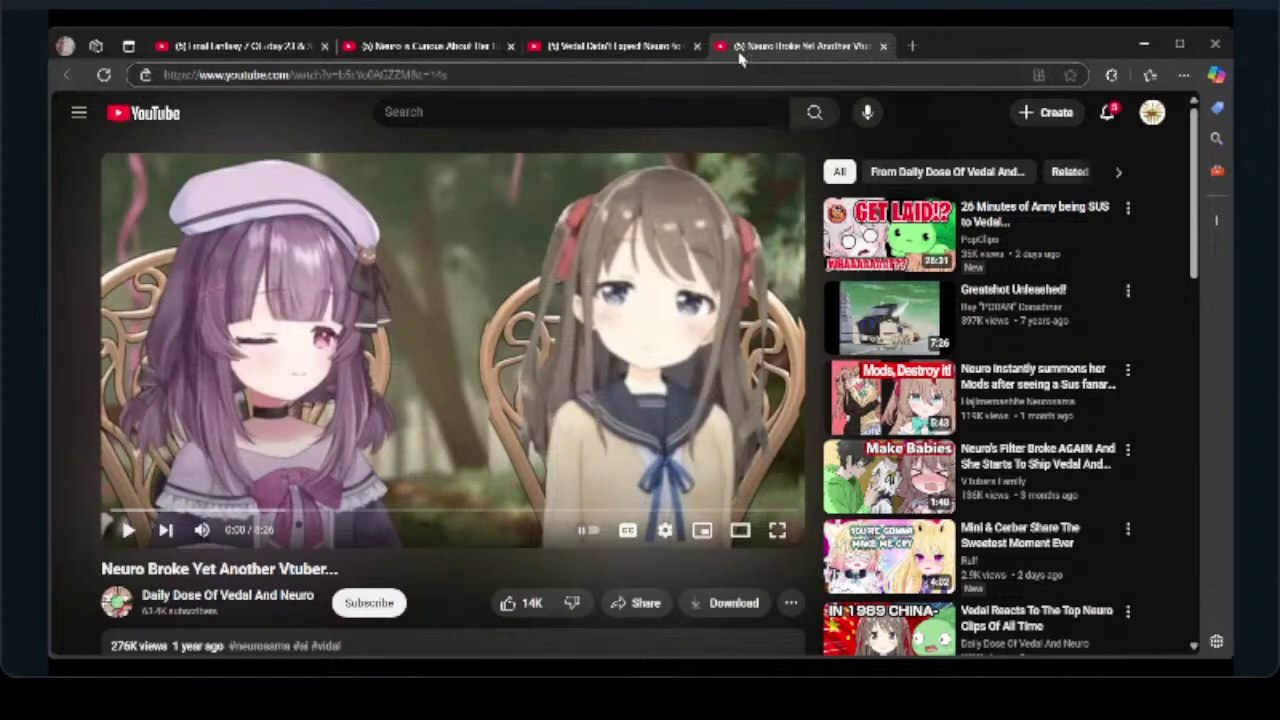Viewport: 1280px width, 720px height.
Task: Like the video with 14K likes
Action: coord(521,603)
